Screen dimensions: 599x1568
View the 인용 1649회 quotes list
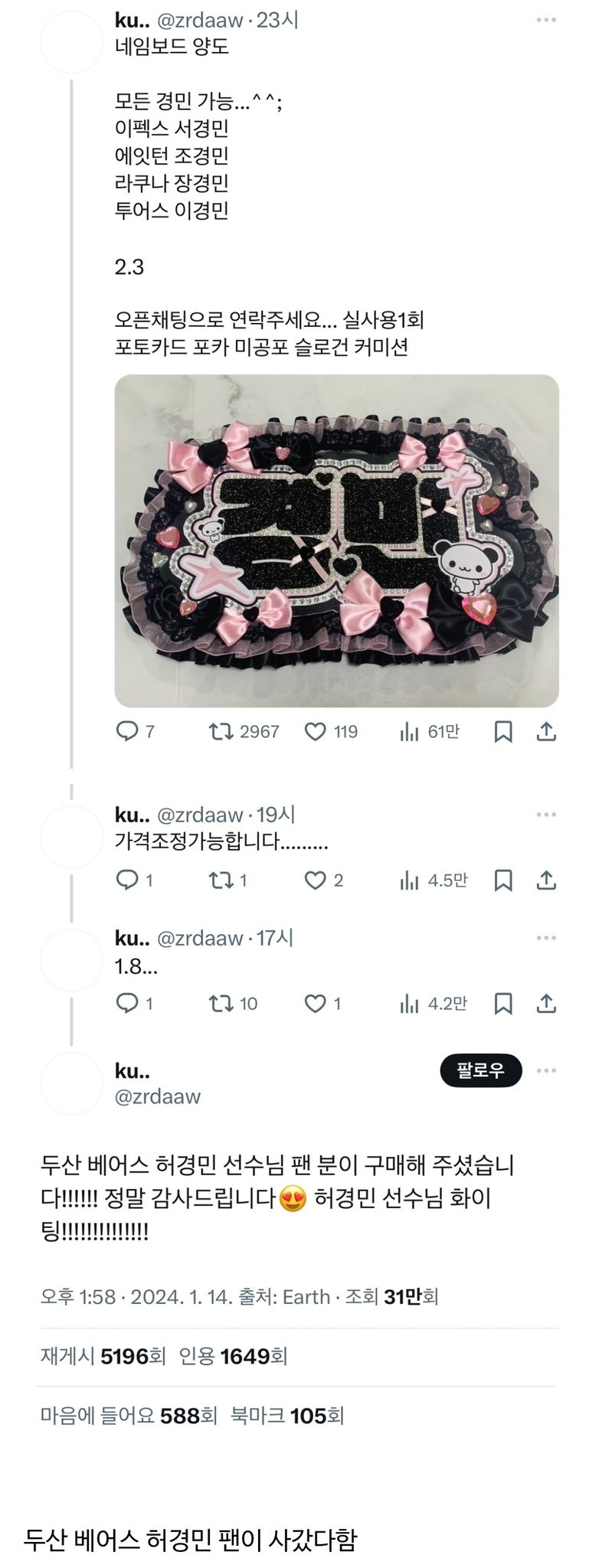233,1357
